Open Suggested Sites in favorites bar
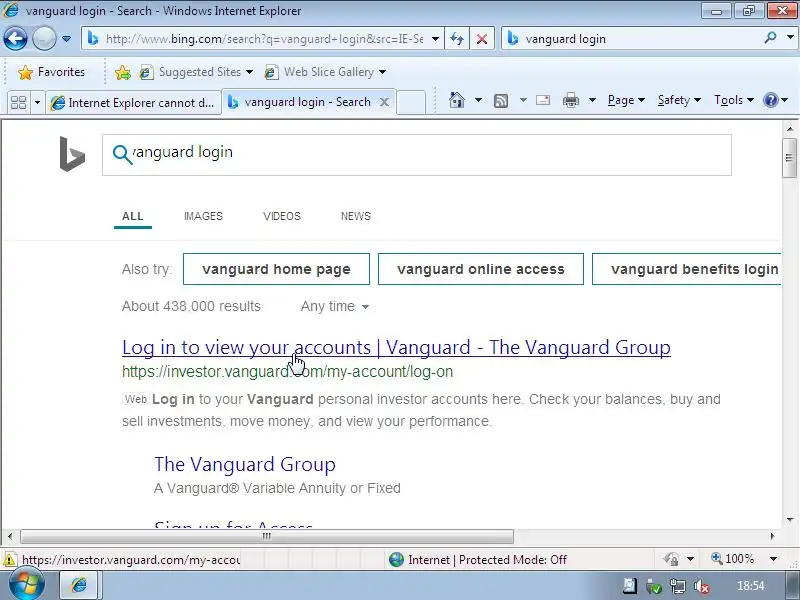The height and width of the screenshot is (600, 800). point(196,72)
